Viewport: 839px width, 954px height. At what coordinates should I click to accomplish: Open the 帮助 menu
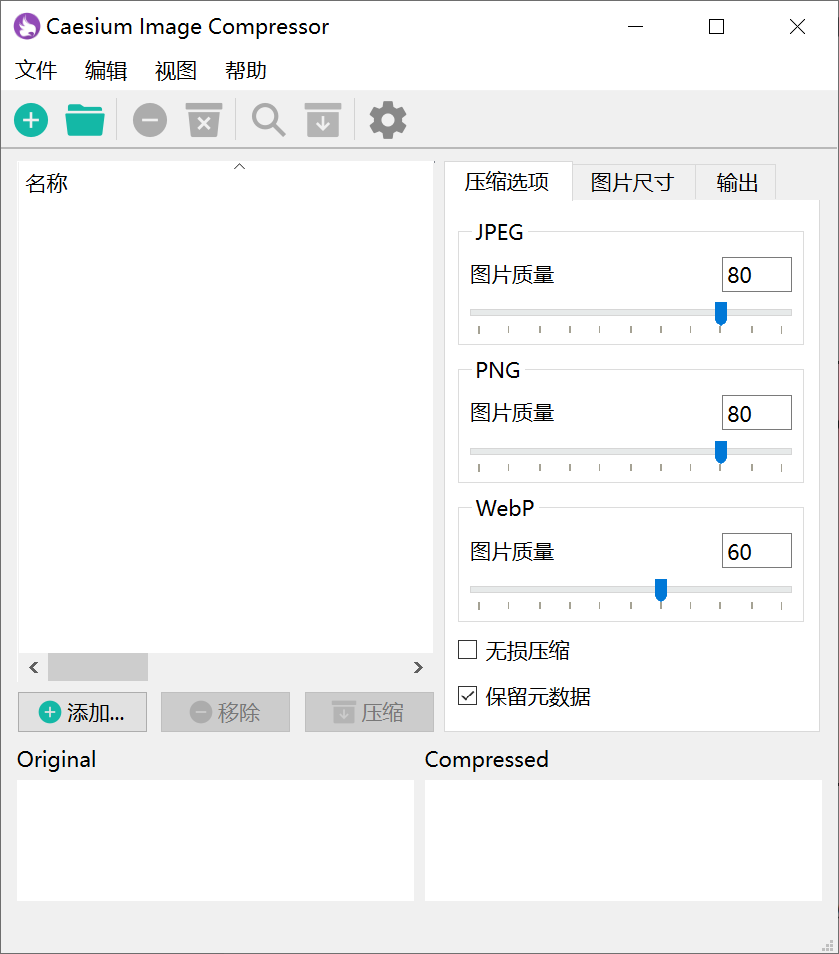tap(246, 70)
